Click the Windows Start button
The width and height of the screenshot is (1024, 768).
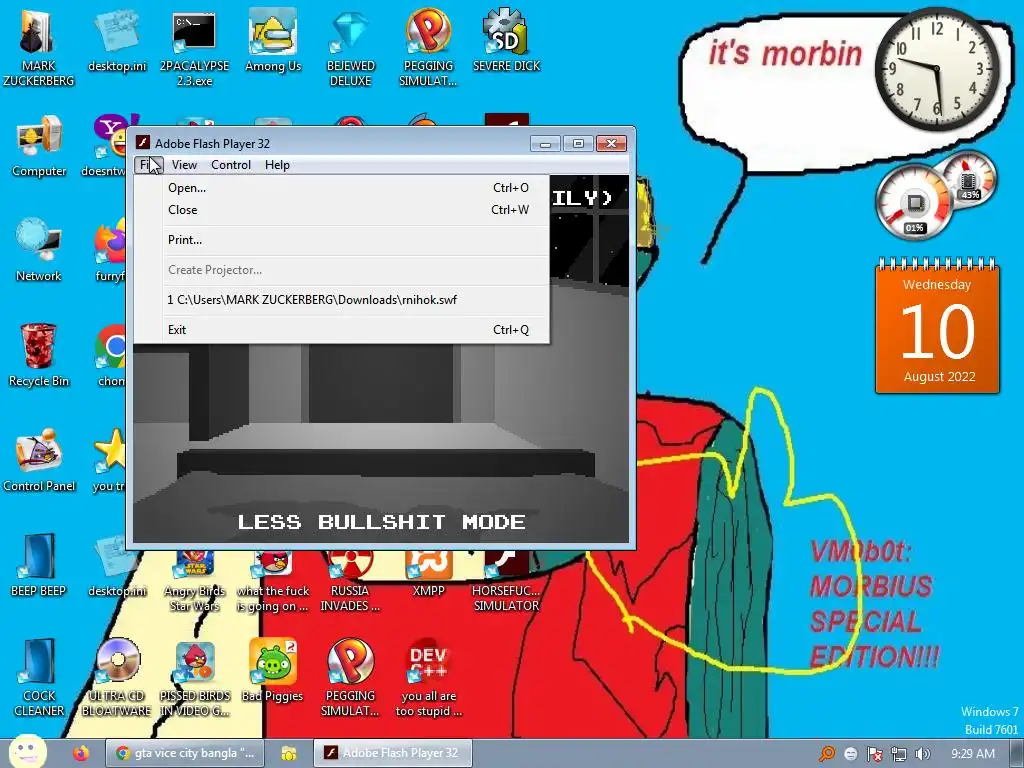tap(27, 752)
